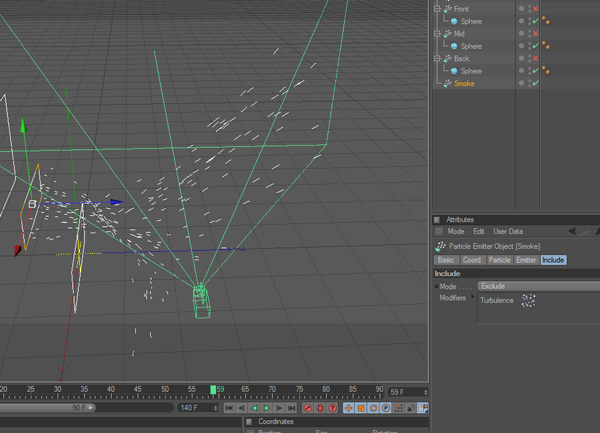Viewport: 600px width, 433px height.
Task: Click the green playhead on timeline ruler
Action: (213, 389)
